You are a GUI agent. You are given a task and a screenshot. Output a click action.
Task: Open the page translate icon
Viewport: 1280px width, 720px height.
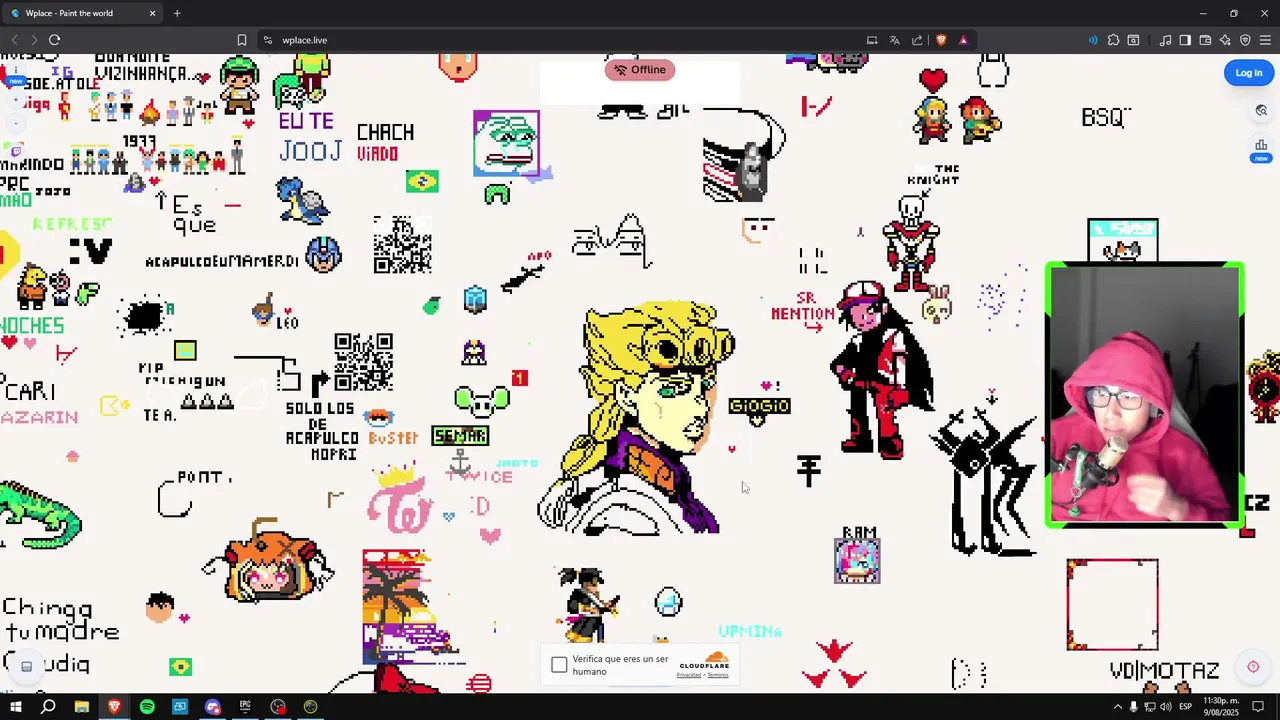coord(894,40)
